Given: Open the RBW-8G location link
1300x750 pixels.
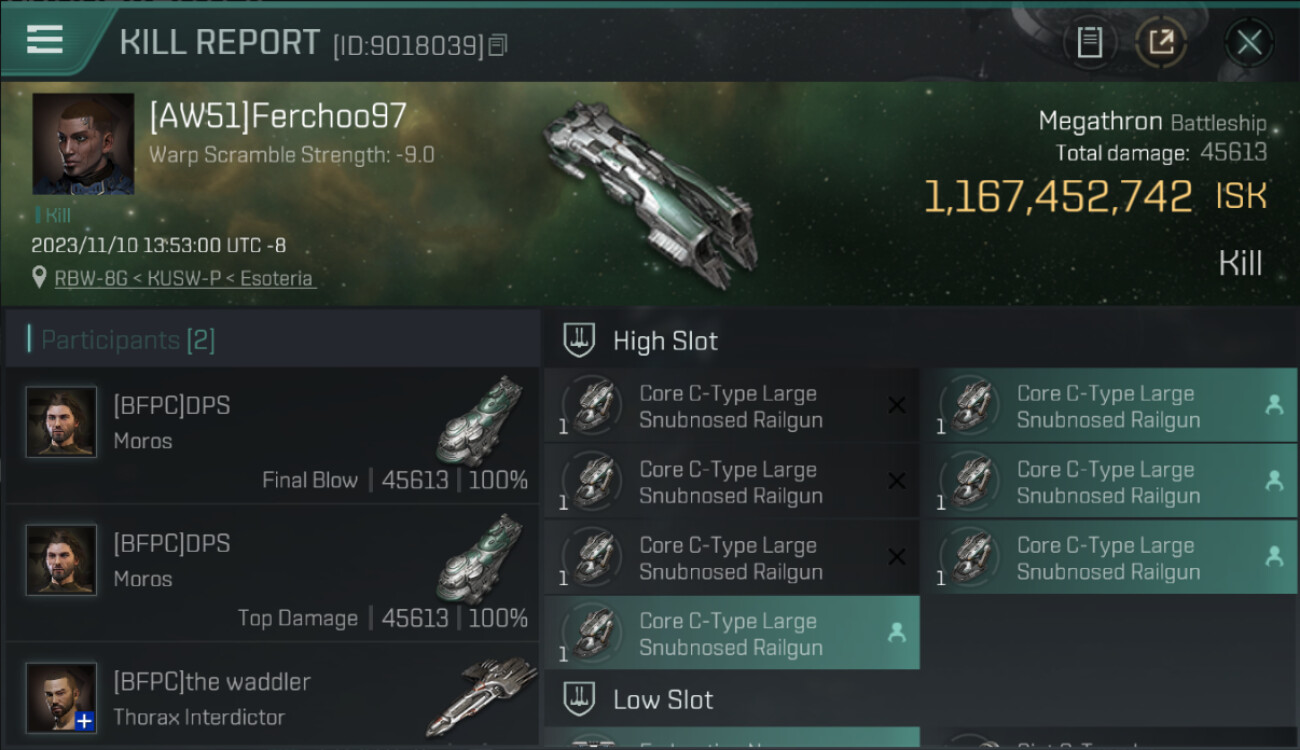Looking at the screenshot, I should pyautogui.click(x=185, y=278).
